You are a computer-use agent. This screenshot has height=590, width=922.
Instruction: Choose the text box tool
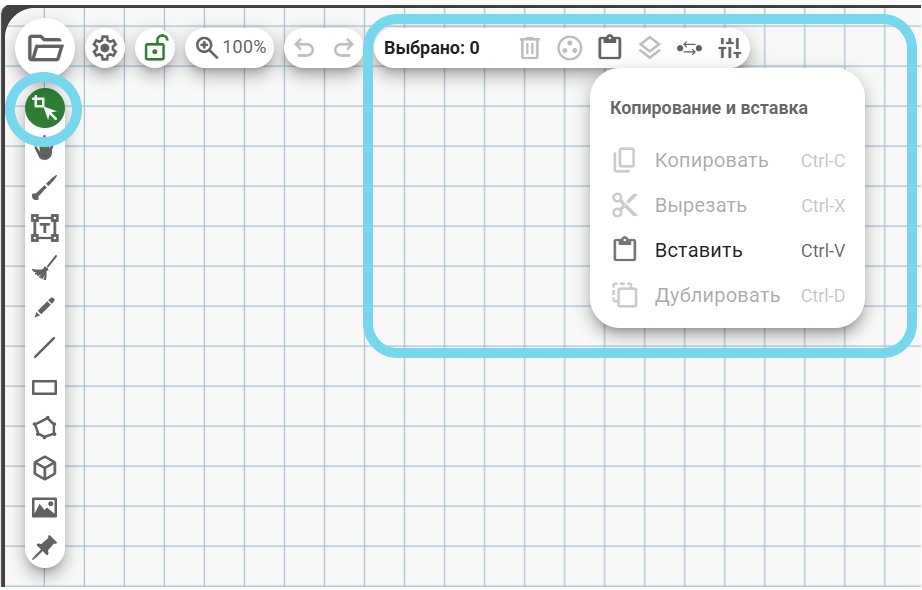(x=44, y=228)
